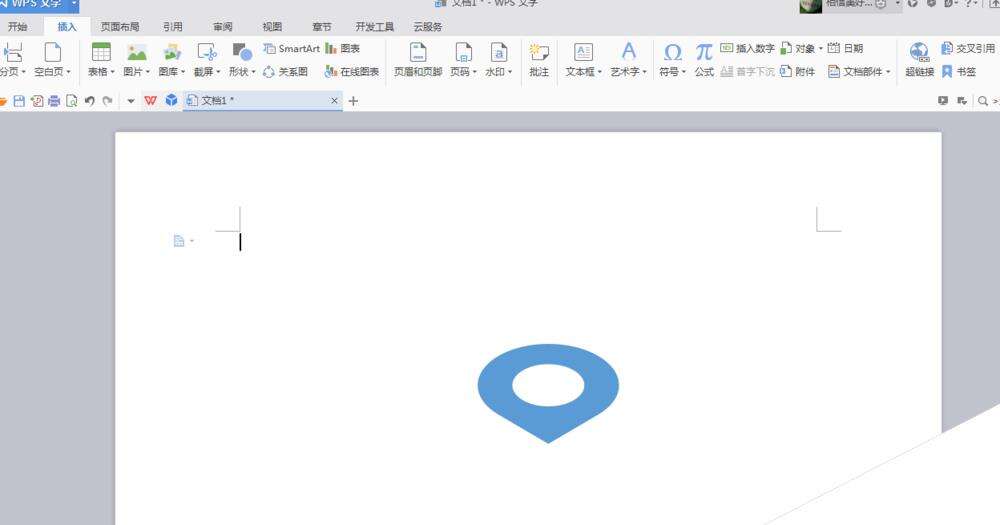The width and height of the screenshot is (1000, 525).
Task: Switch to 视图 tab
Action: 272,26
